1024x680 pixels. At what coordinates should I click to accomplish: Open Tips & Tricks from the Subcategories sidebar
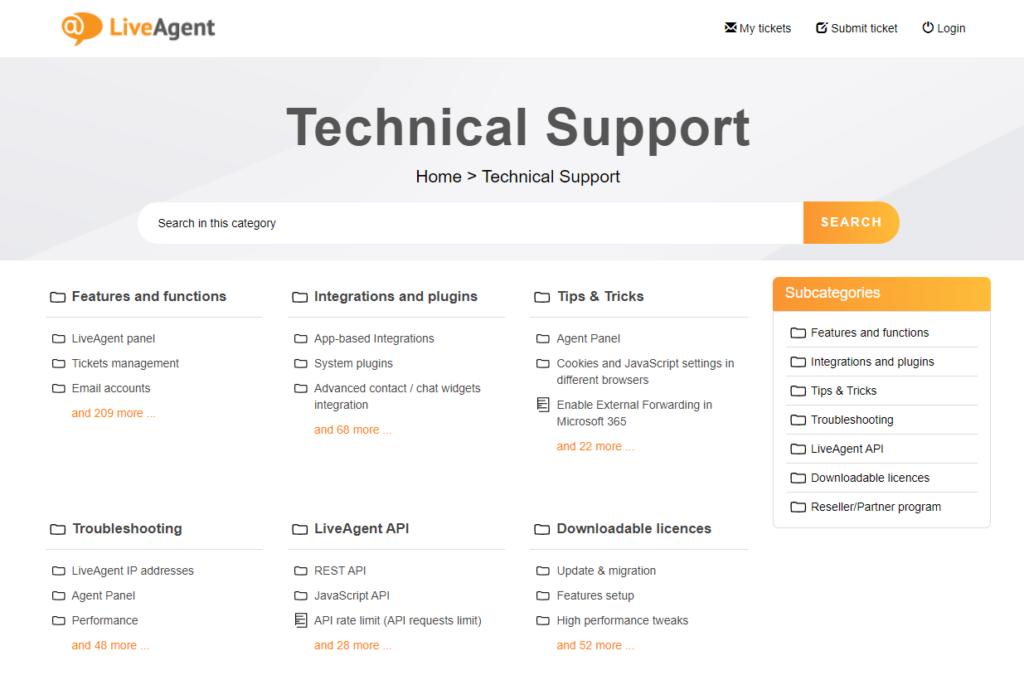pyautogui.click(x=845, y=390)
